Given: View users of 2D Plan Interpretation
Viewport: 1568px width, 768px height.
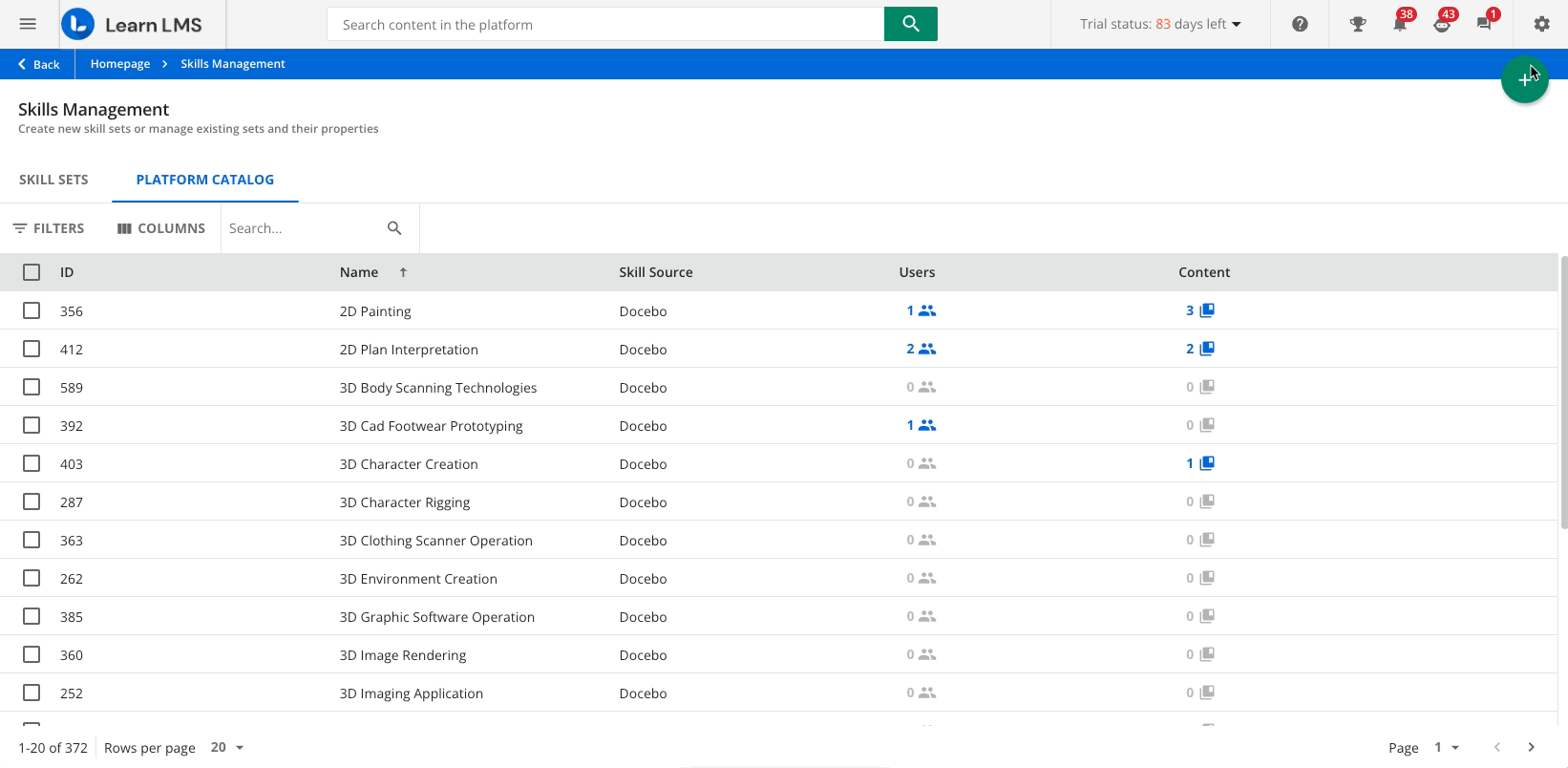Looking at the screenshot, I should tap(922, 349).
